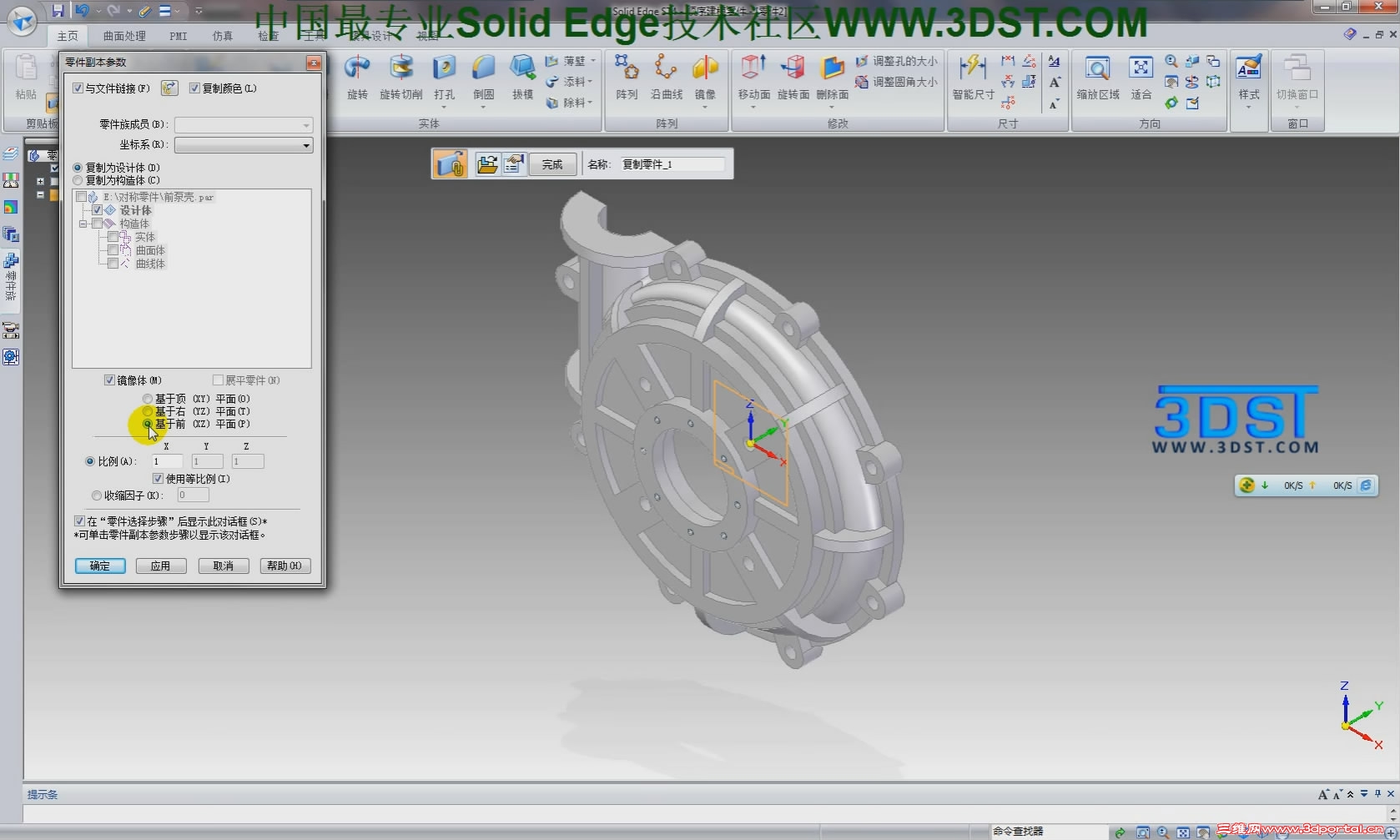1400x840 pixels.
Task: Toggle the Mirror Body (镜像体) checkbox
Action: tap(109, 380)
